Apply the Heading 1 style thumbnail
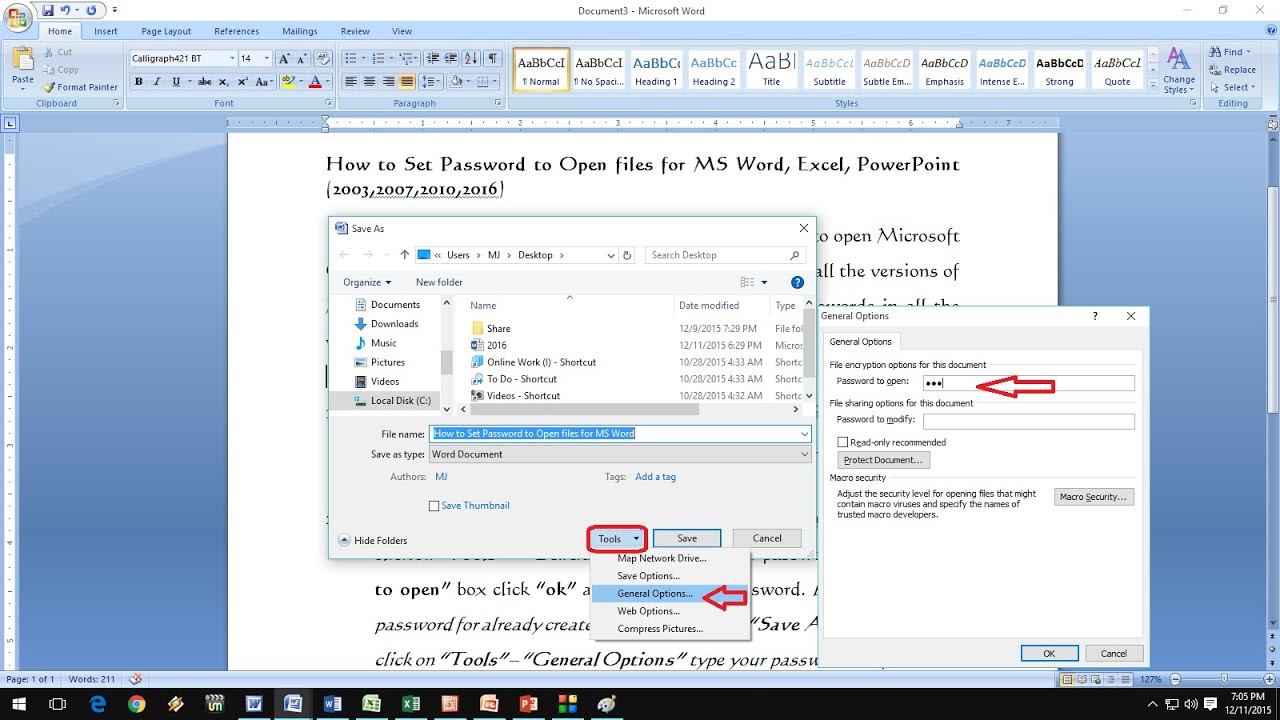Viewport: 1280px width, 720px height. pos(656,69)
